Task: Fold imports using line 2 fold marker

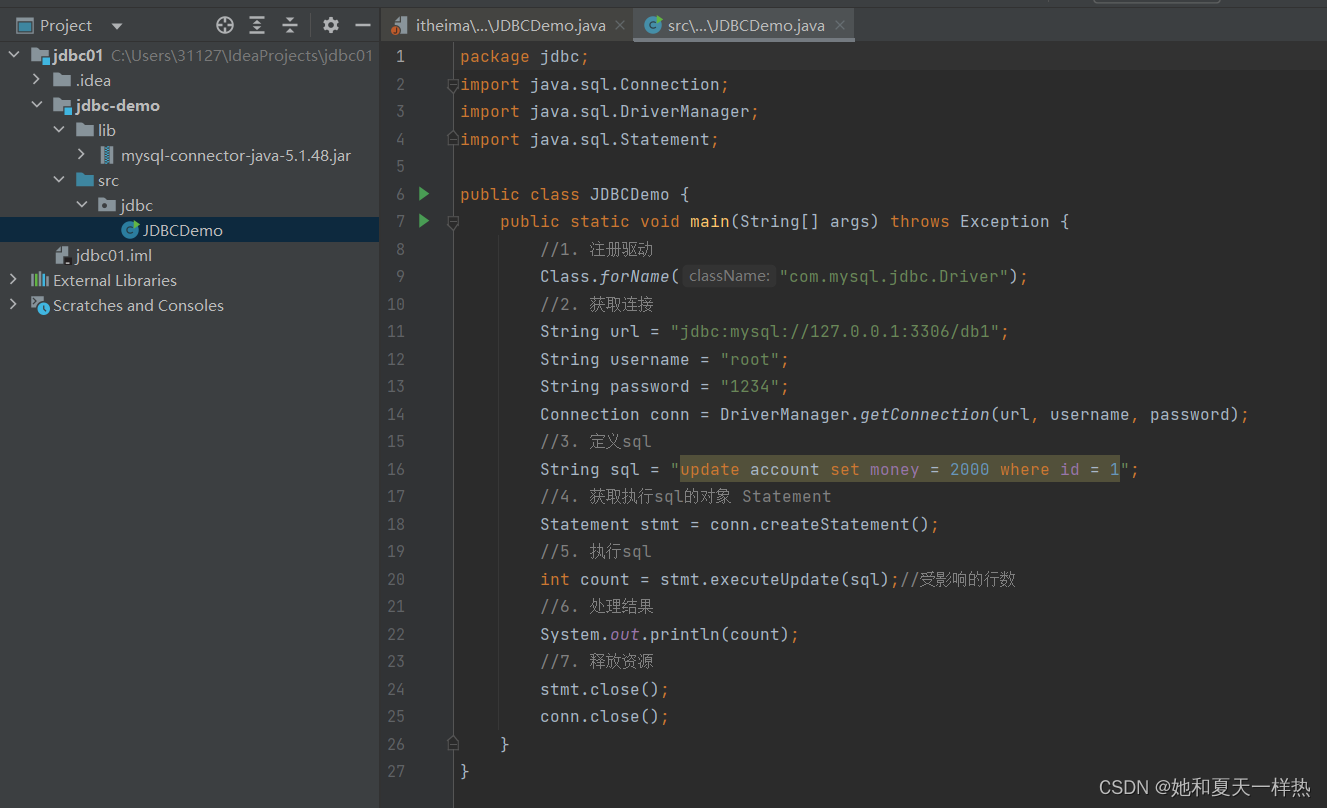Action: 453,85
